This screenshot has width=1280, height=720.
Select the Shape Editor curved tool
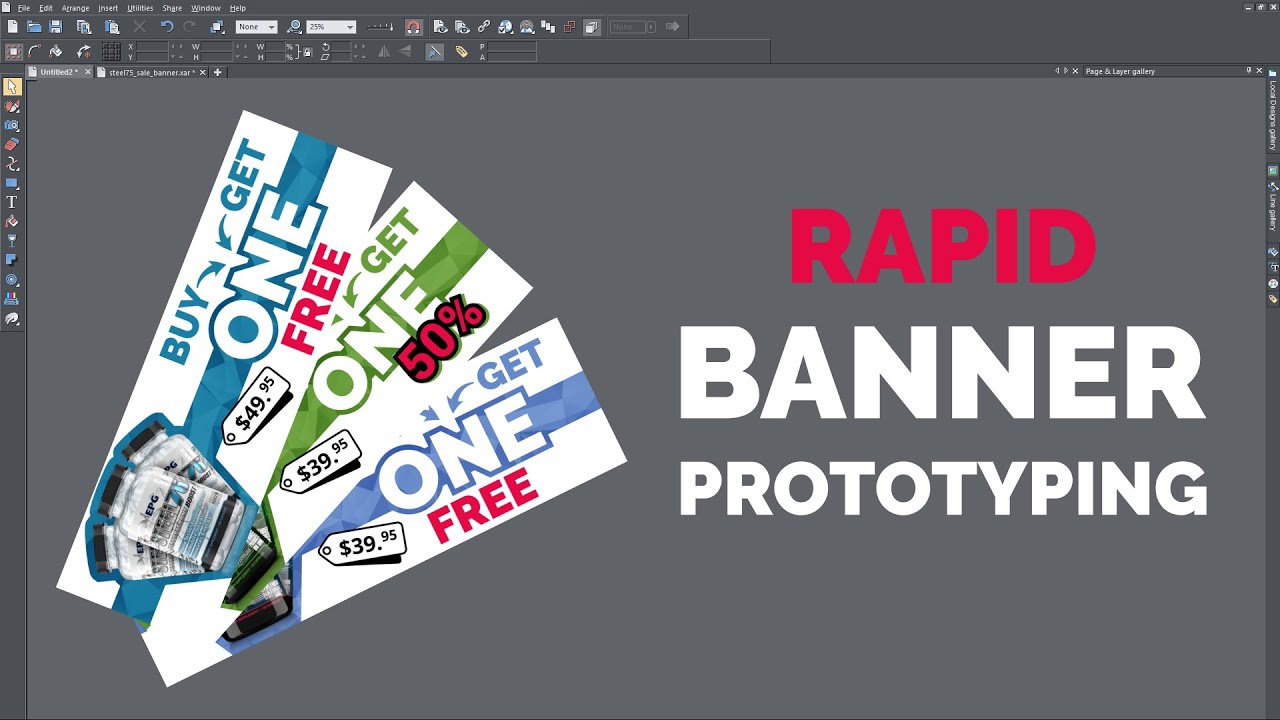(12, 164)
